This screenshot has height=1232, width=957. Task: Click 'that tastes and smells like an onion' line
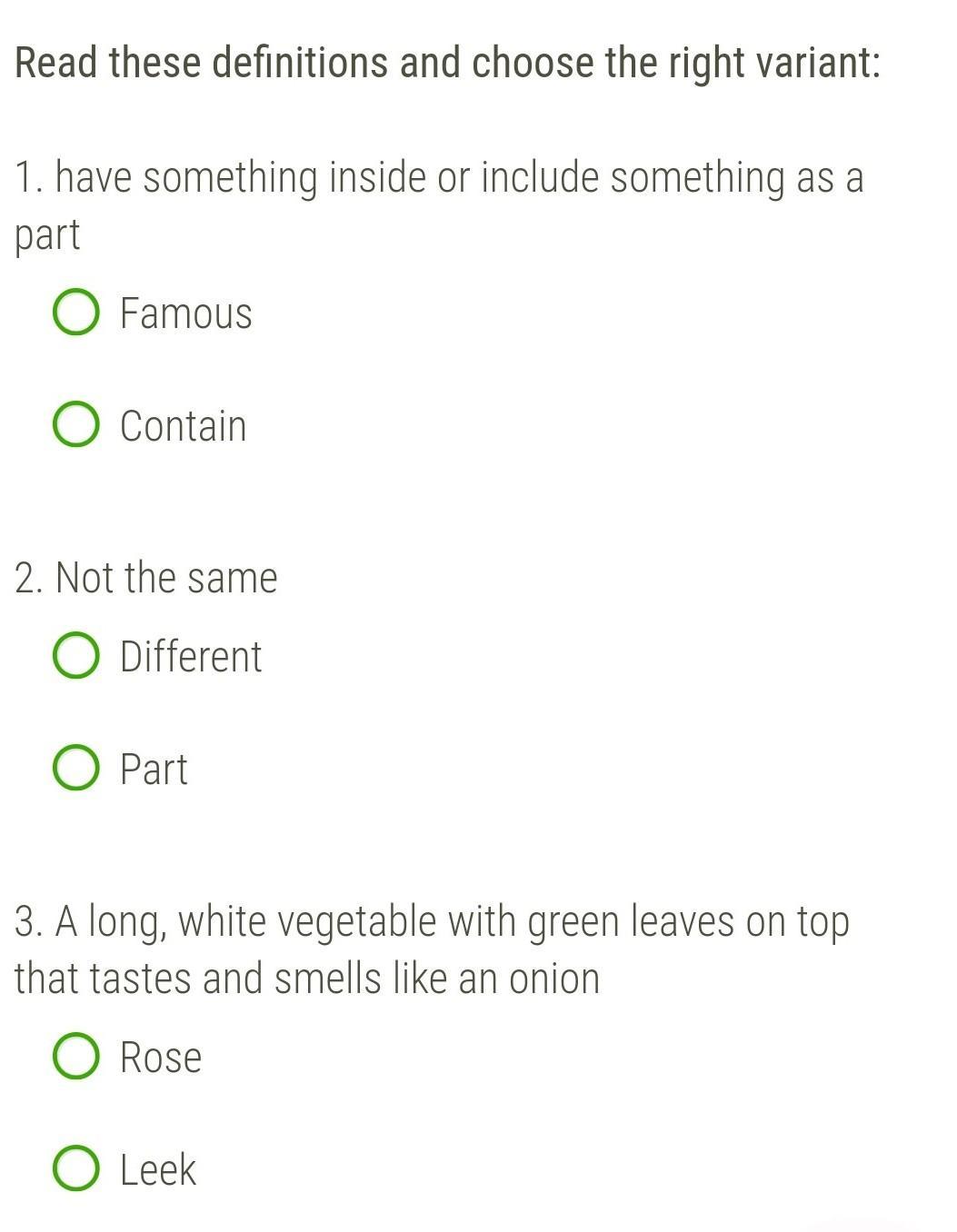pyautogui.click(x=307, y=979)
